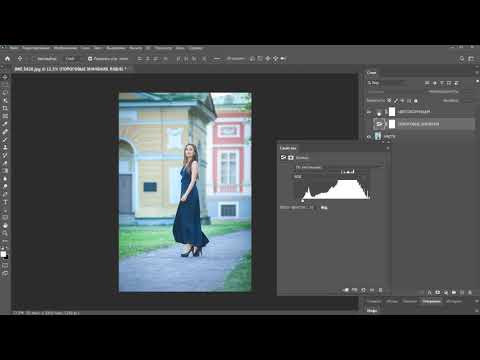Select the Crop tool in toolbar
The image size is (480, 360).
pos(5,108)
